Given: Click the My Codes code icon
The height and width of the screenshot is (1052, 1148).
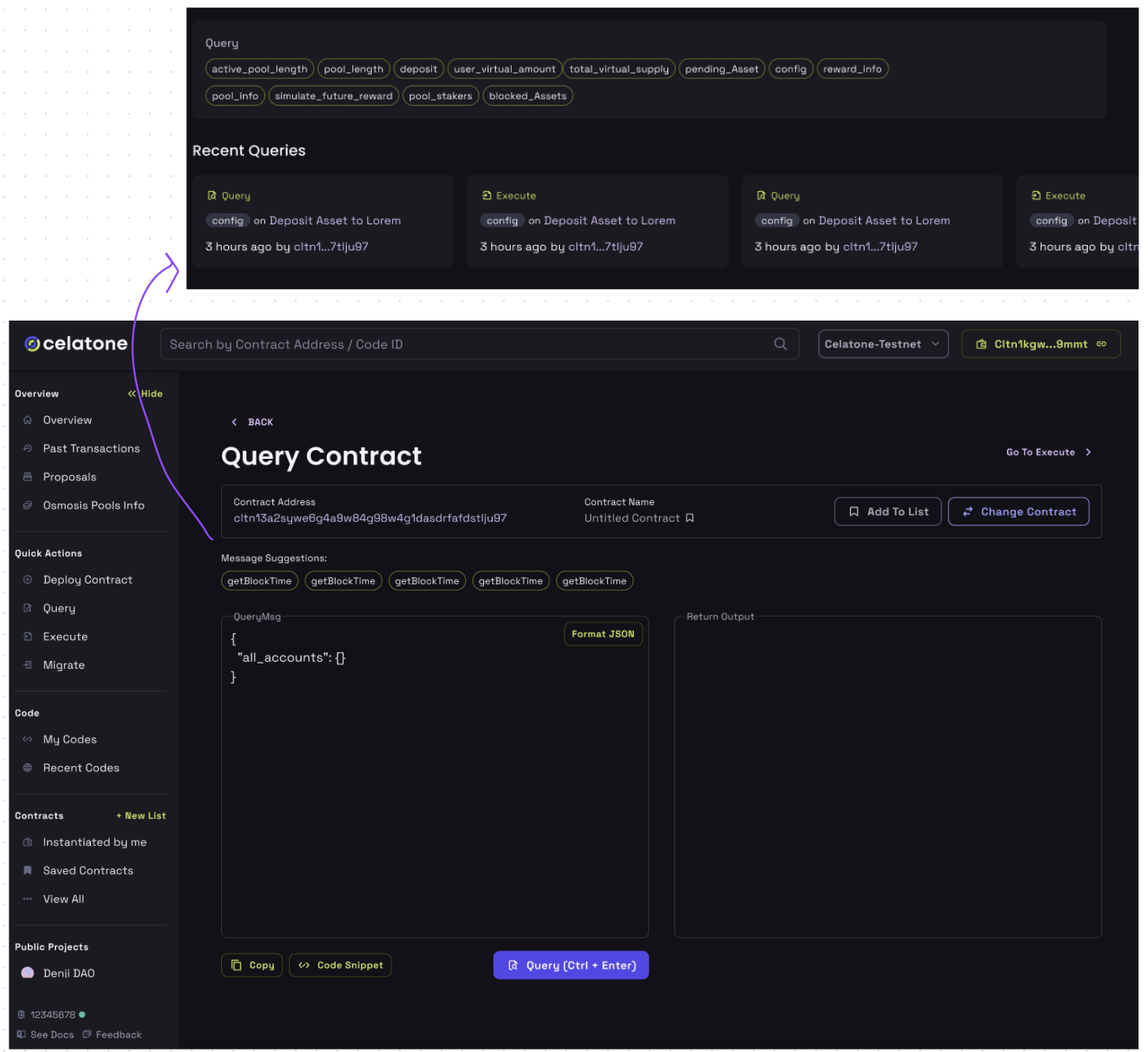Looking at the screenshot, I should coord(28,739).
